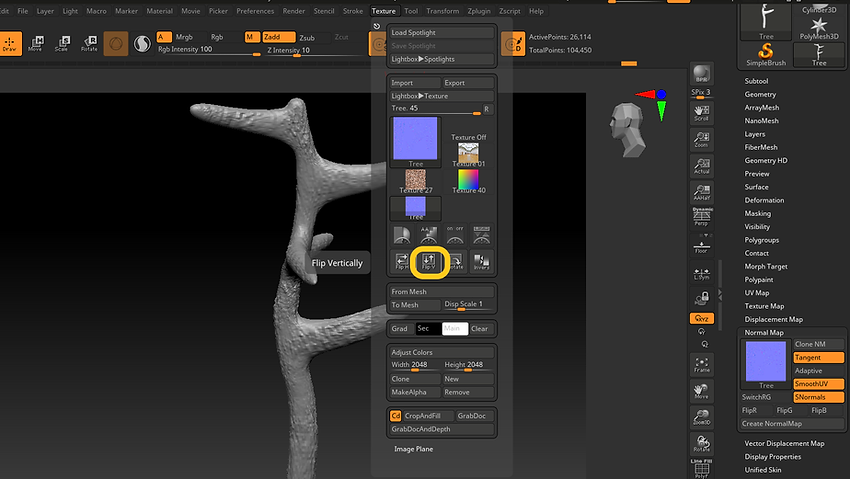Expand the Geometry subpalette
This screenshot has height=479, width=850.
(x=760, y=94)
